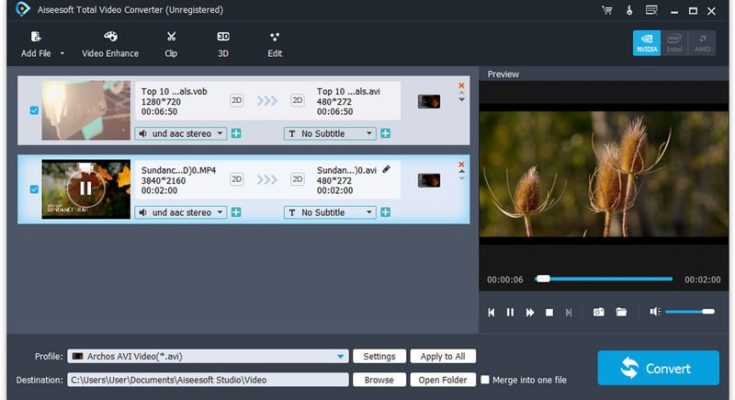The height and width of the screenshot is (400, 735).
Task: Expand the Archos AVI Video profile dropdown
Action: (x=342, y=356)
